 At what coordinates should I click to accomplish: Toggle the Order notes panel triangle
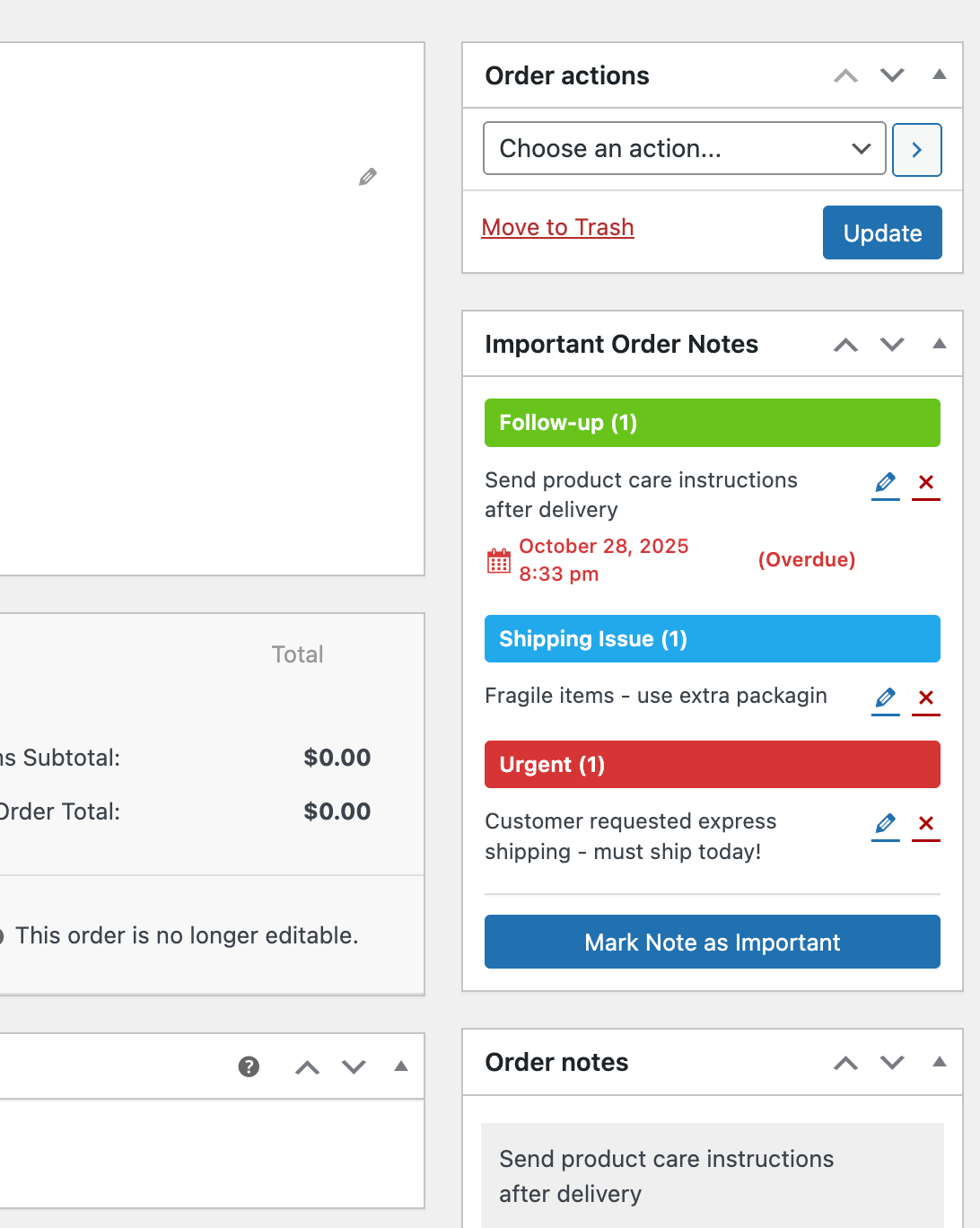pos(940,1062)
